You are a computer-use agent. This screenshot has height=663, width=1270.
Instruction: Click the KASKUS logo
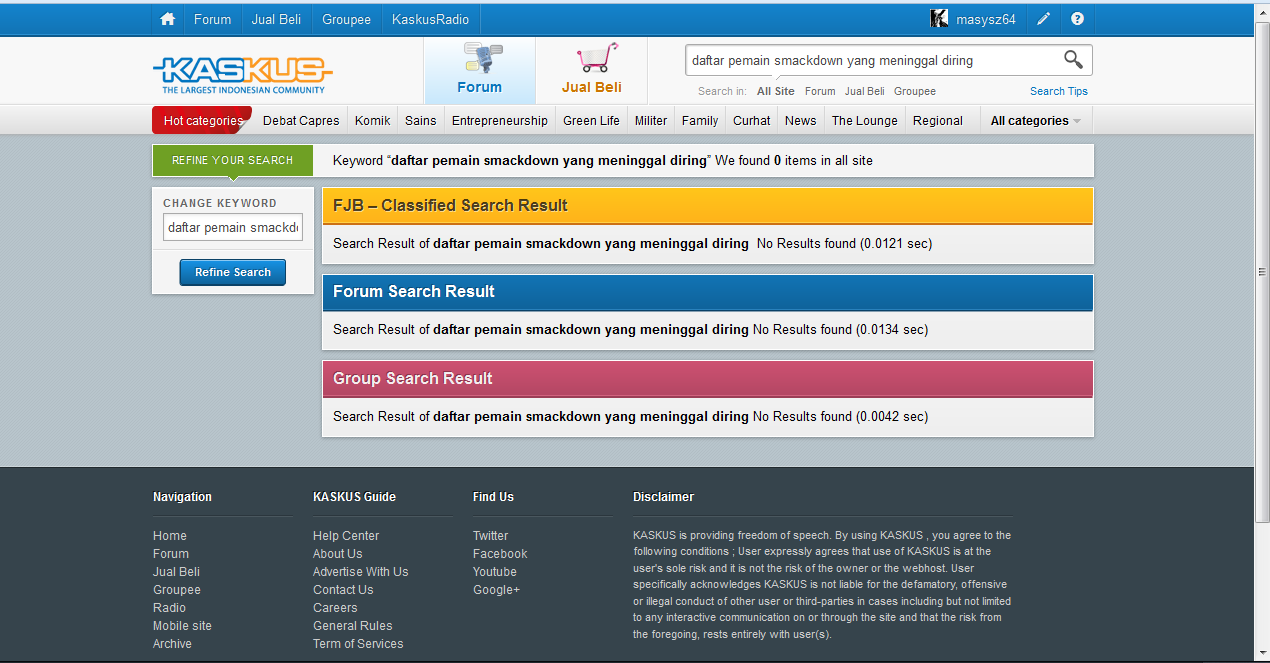[x=243, y=73]
